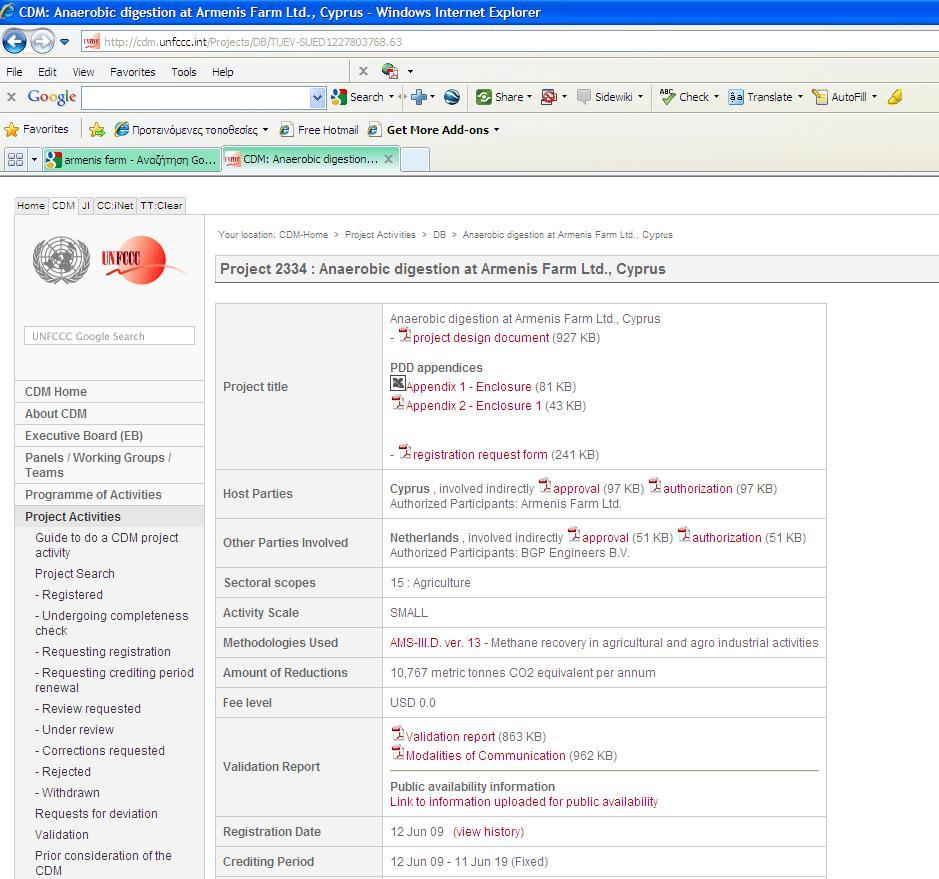Open Project Search in the sidebar
The width and height of the screenshot is (939, 879).
75,574
